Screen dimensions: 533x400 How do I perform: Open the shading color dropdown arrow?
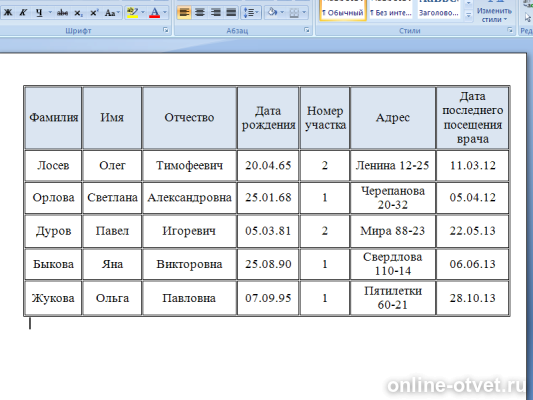(282, 13)
